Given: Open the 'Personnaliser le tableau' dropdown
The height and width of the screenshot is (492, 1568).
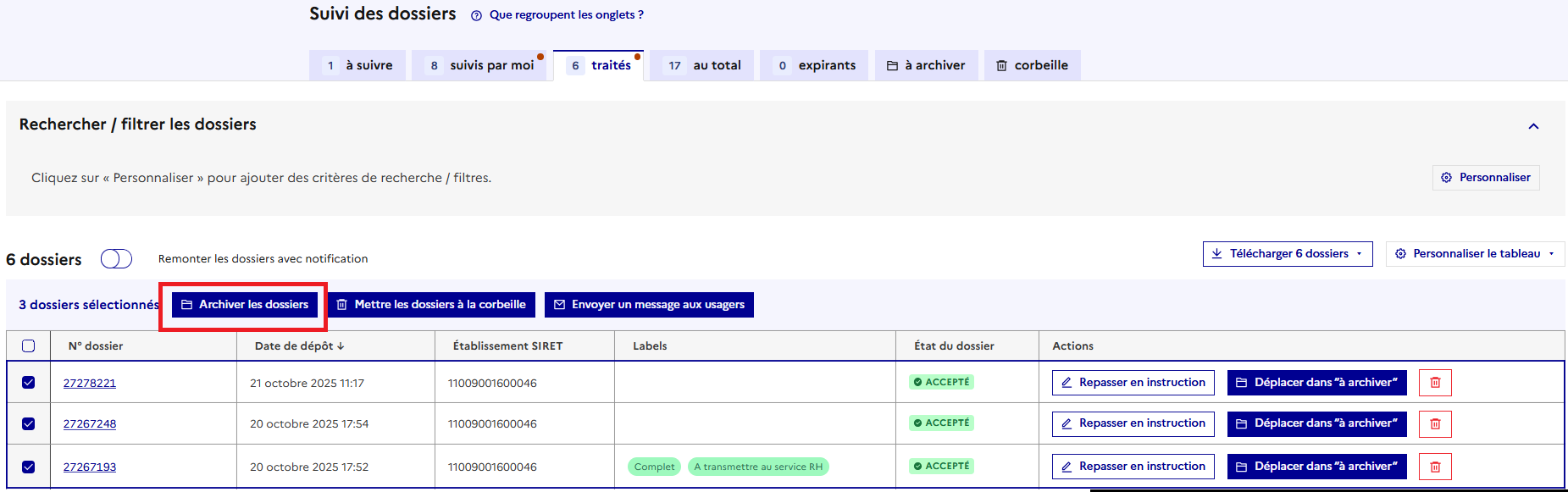Looking at the screenshot, I should [x=1475, y=254].
